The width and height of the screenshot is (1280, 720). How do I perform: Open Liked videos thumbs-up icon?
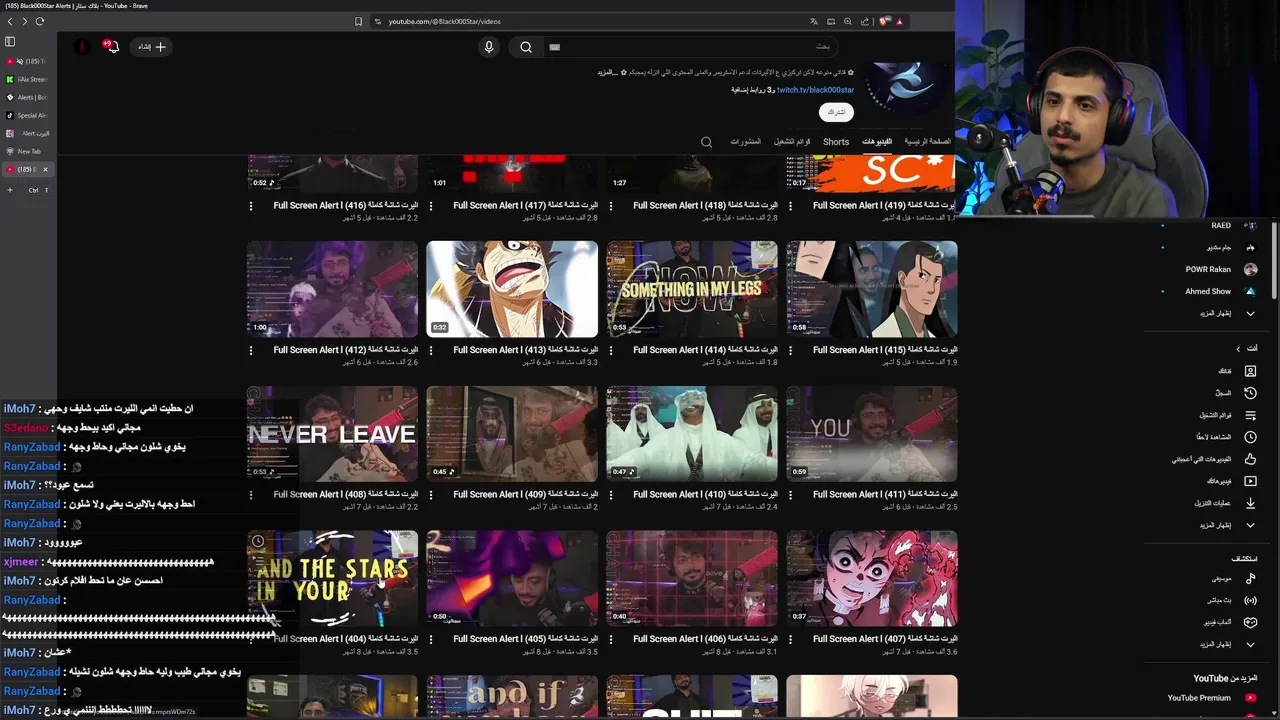(x=1250, y=459)
